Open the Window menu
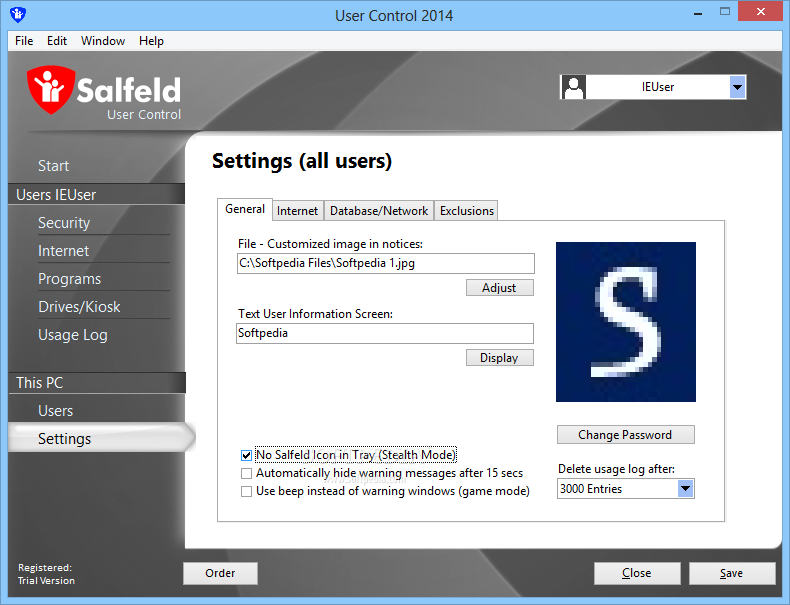This screenshot has height=605, width=790. [x=103, y=41]
